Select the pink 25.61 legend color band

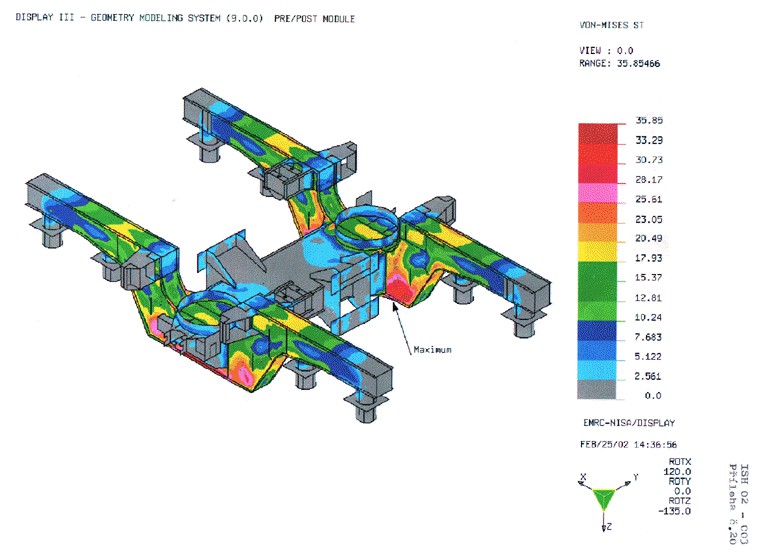(x=597, y=192)
